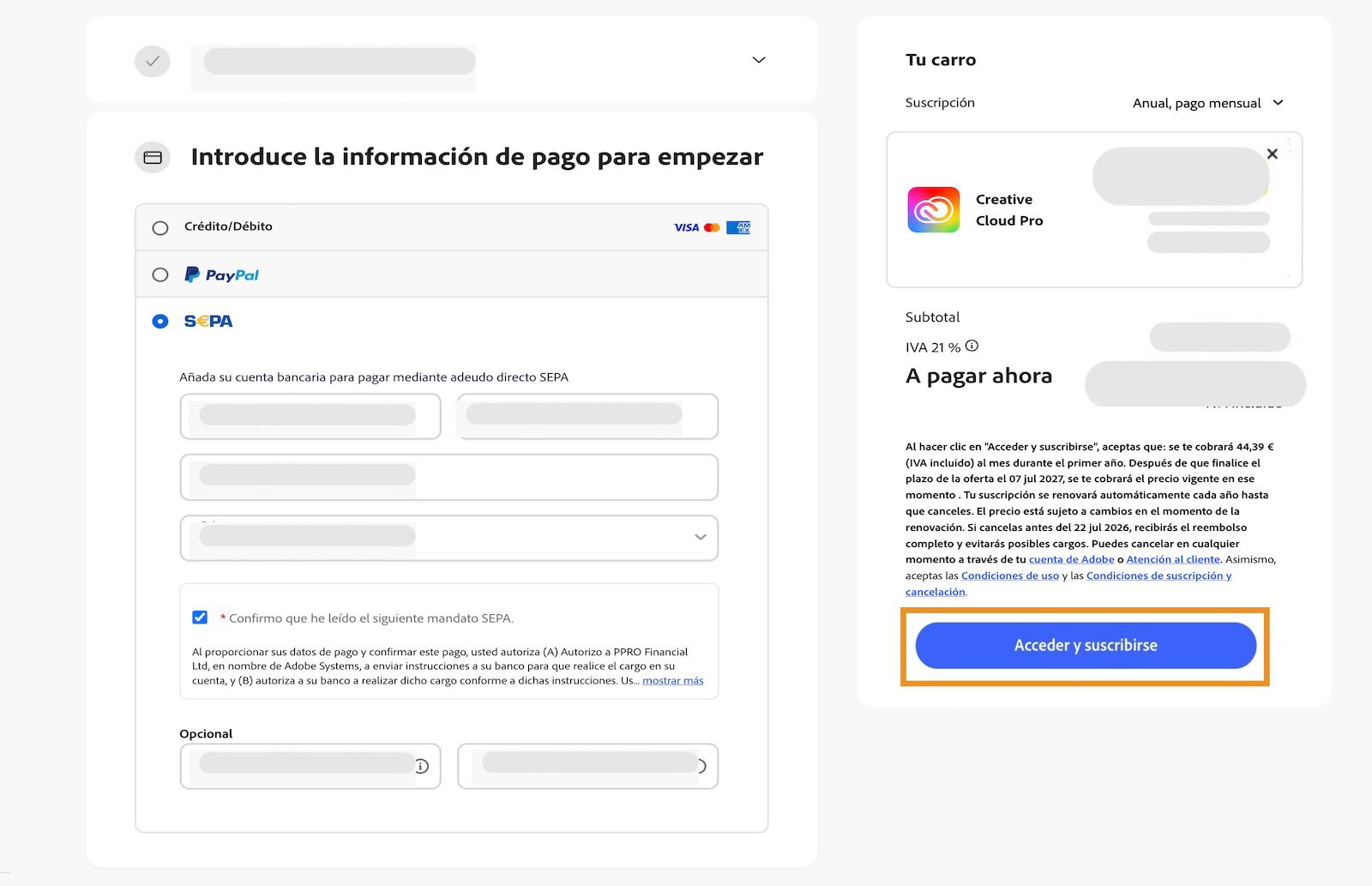Viewport: 1372px width, 886px height.
Task: Open the cuenta de Adobe link
Action: (1071, 559)
